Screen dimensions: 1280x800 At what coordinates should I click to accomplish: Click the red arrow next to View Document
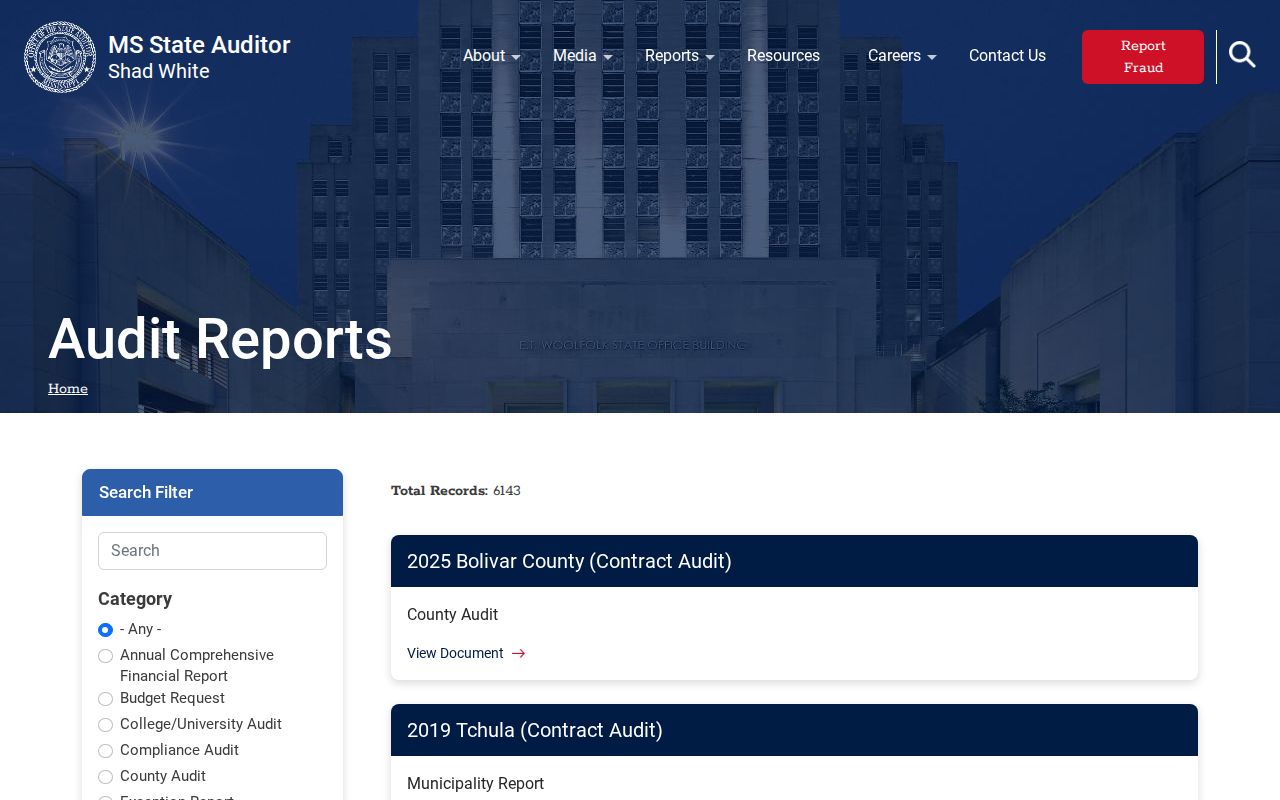point(518,654)
